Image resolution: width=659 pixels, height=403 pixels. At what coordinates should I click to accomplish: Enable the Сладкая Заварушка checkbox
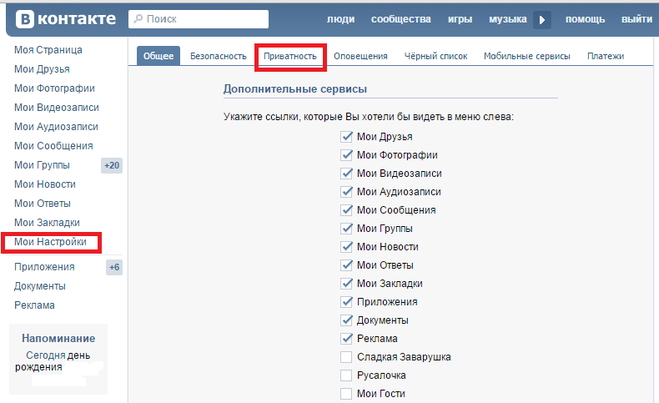pos(347,357)
